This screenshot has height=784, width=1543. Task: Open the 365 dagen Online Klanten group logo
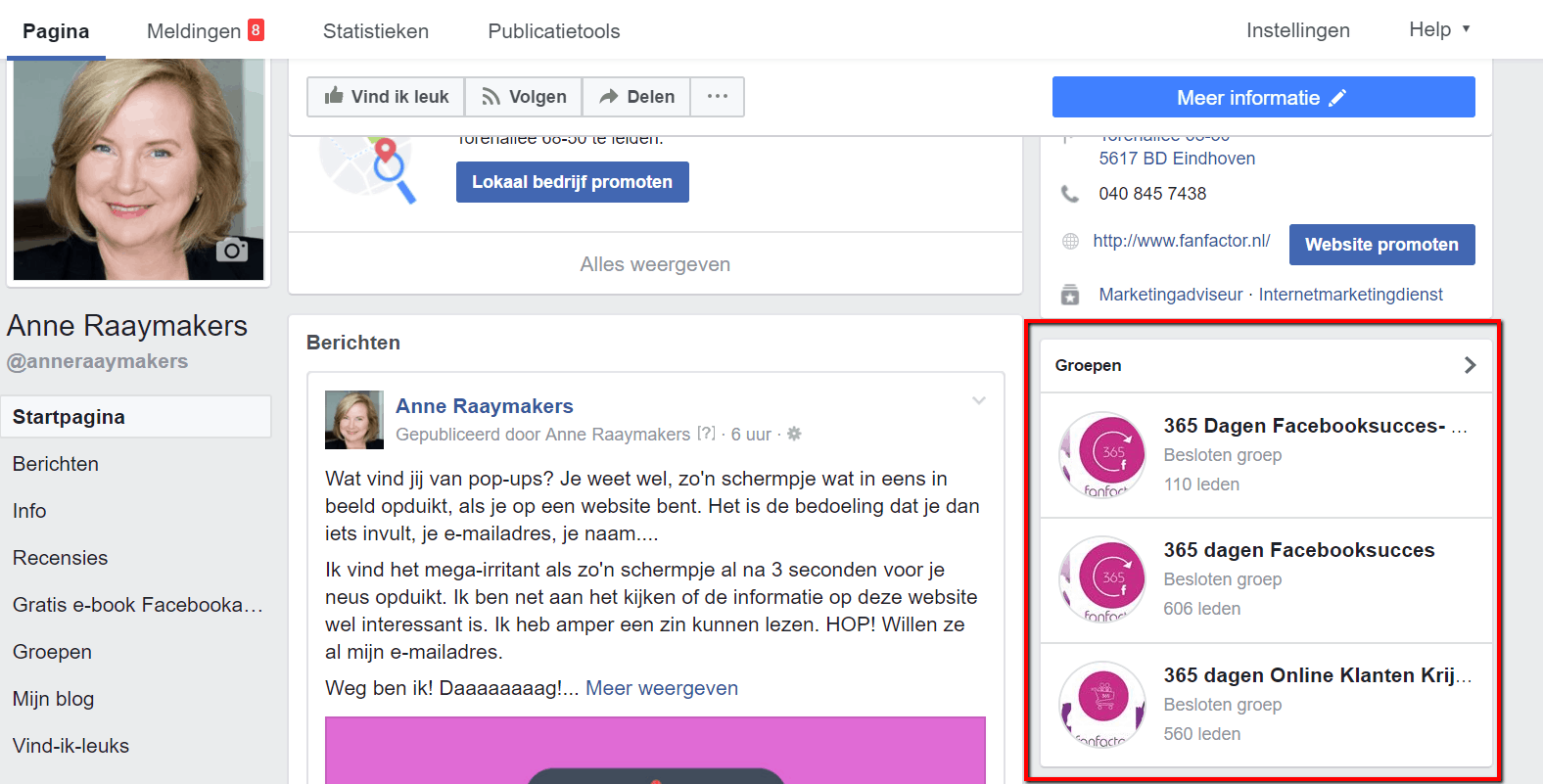(x=1102, y=705)
